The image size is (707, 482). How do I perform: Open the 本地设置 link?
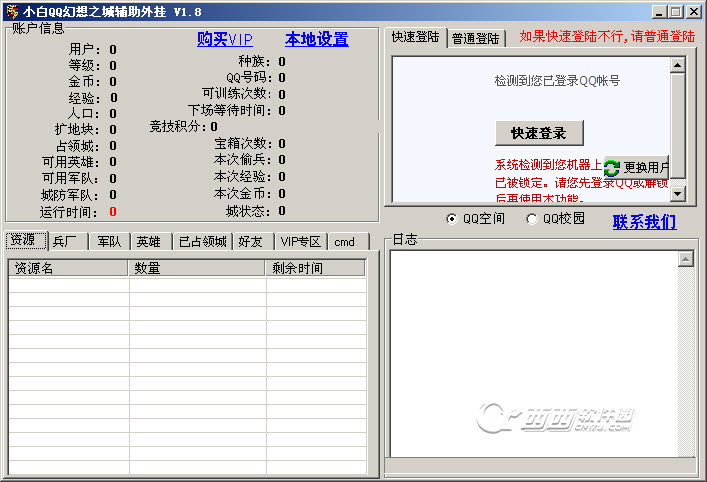tap(317, 40)
